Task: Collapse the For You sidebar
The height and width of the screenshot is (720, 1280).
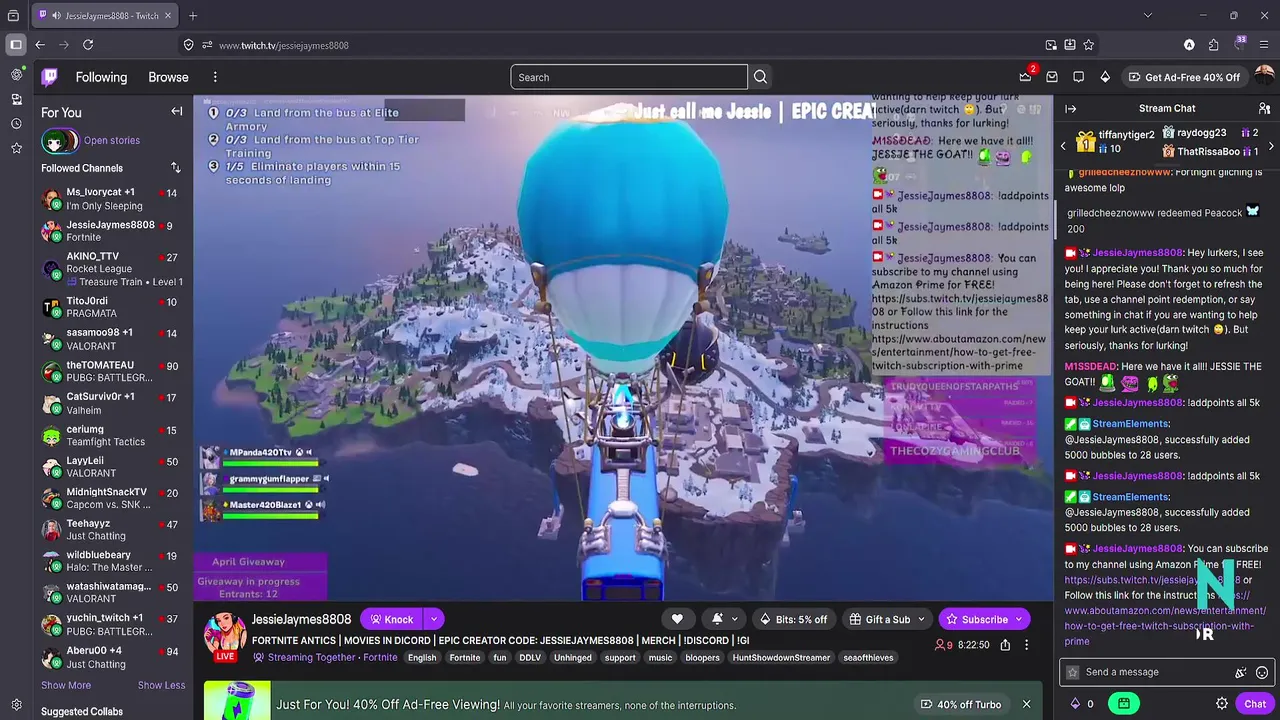Action: (177, 112)
